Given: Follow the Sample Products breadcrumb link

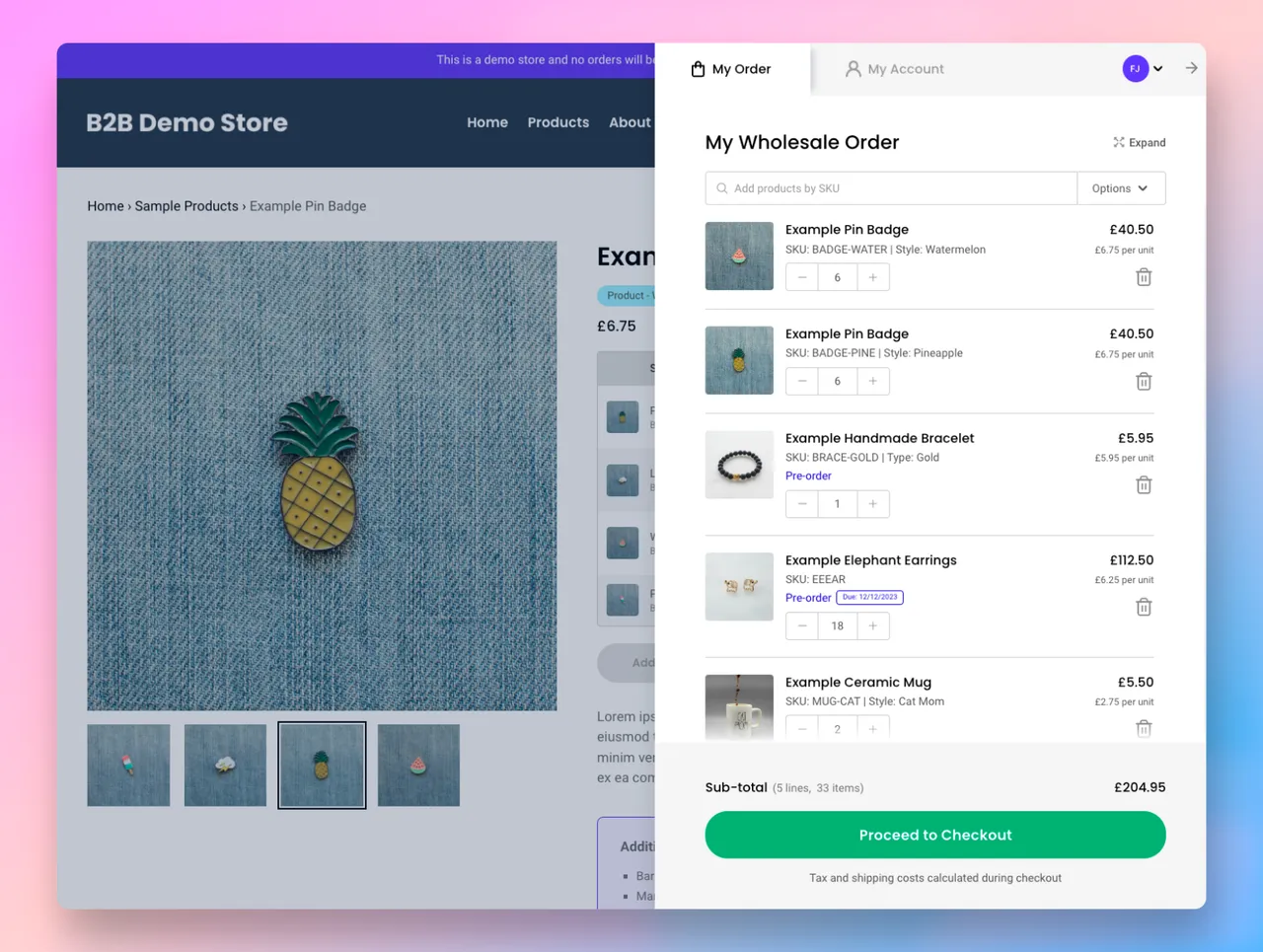Looking at the screenshot, I should coord(186,206).
